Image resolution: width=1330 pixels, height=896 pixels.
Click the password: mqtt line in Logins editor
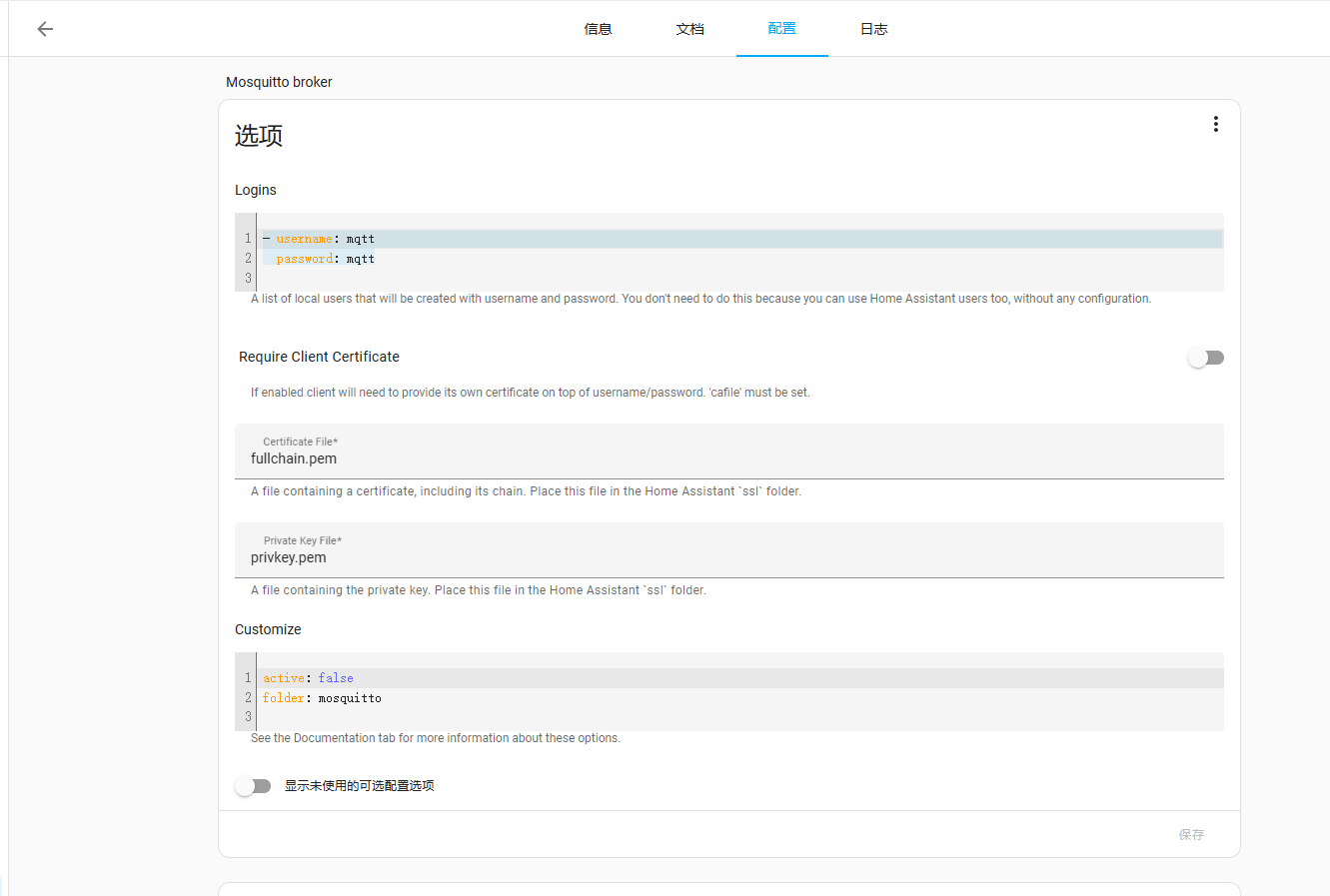coord(740,259)
